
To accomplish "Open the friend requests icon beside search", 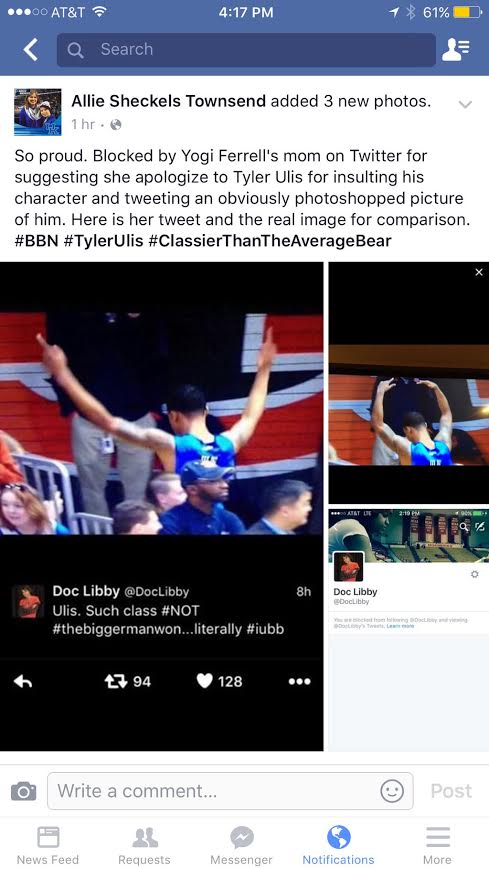I will tap(456, 50).
